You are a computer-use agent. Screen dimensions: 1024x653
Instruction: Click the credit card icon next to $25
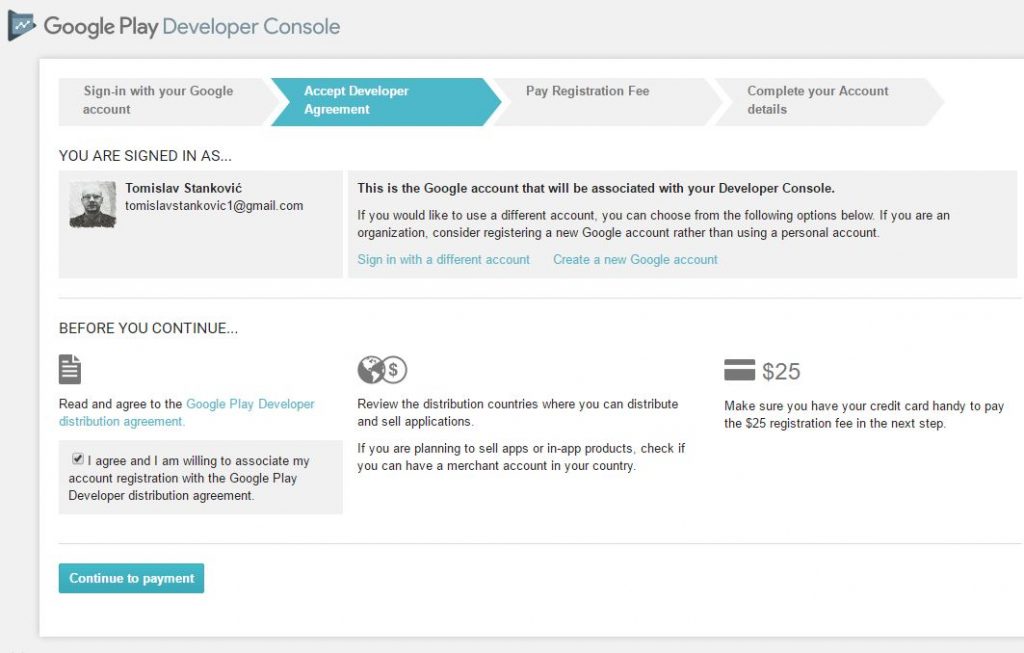click(x=739, y=370)
